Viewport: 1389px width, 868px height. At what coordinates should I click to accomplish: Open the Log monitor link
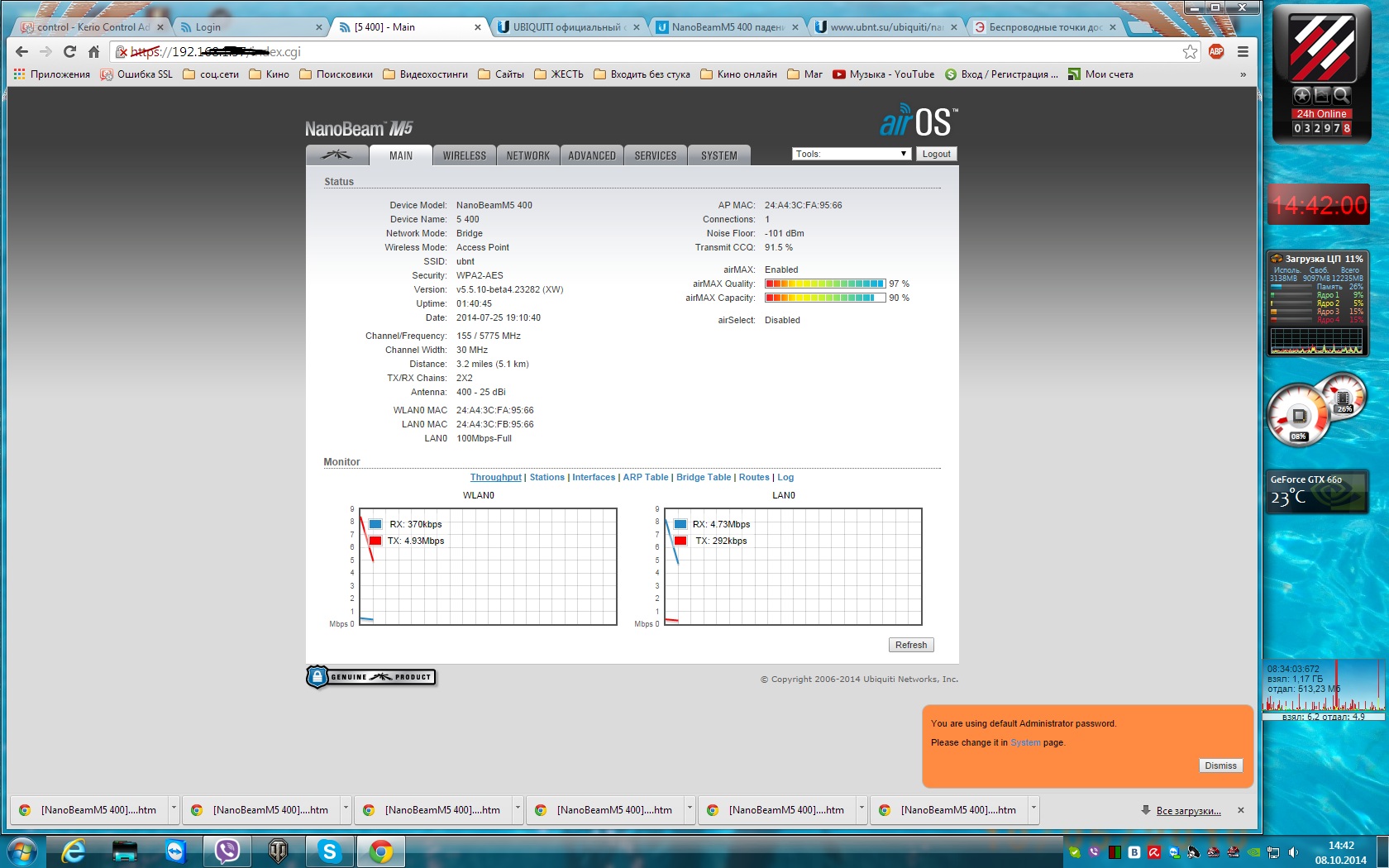coord(785,477)
